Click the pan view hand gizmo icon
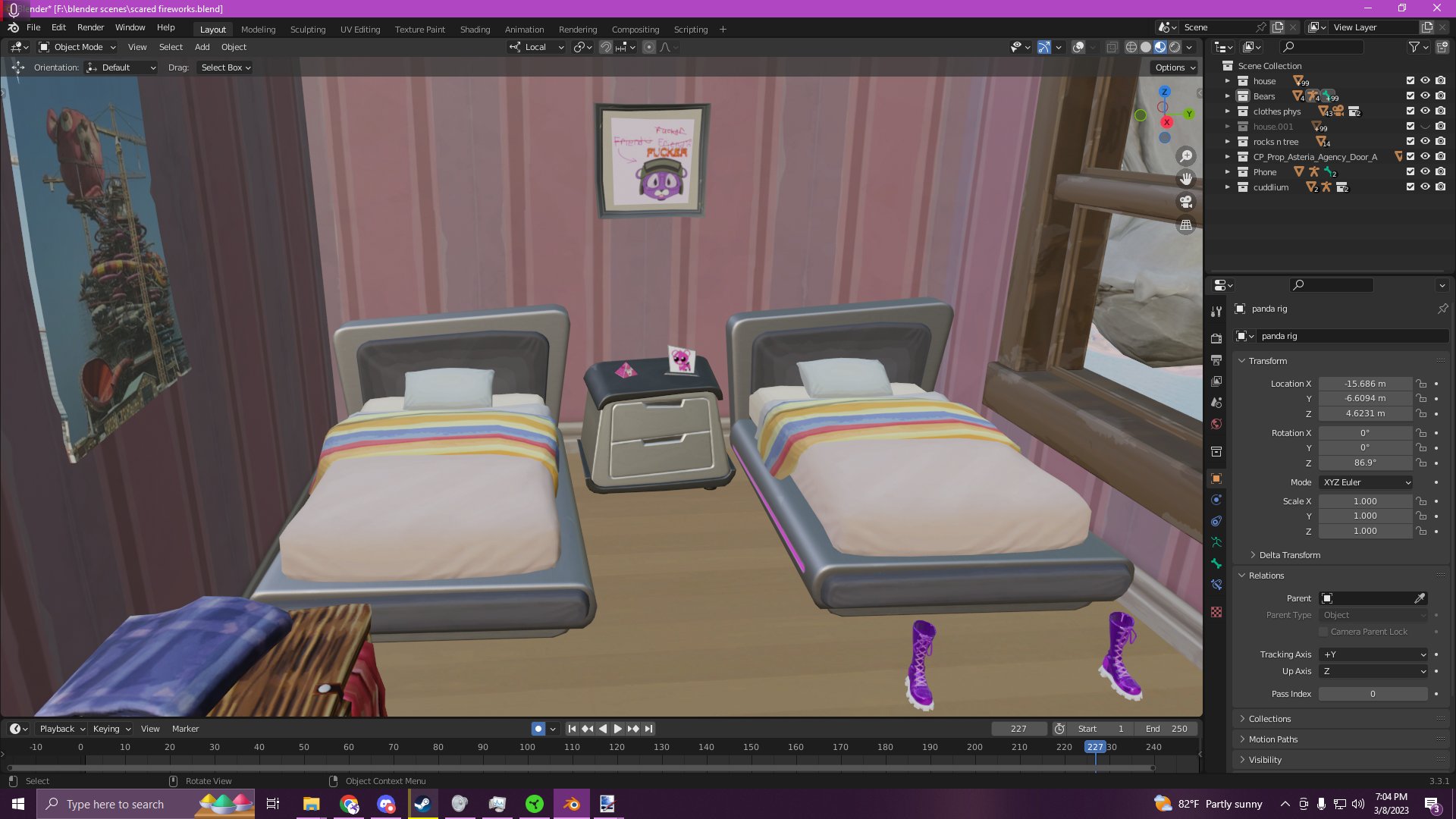 point(1185,179)
